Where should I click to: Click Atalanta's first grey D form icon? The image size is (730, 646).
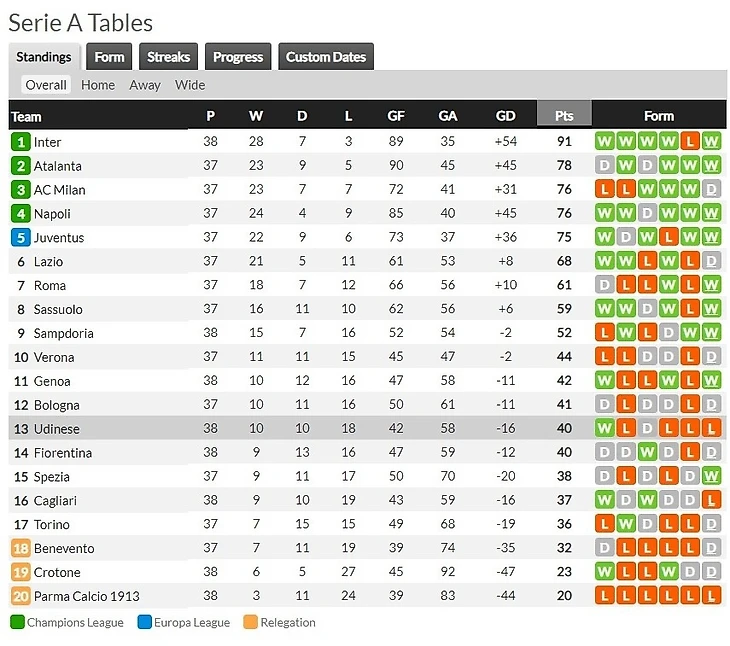point(604,165)
